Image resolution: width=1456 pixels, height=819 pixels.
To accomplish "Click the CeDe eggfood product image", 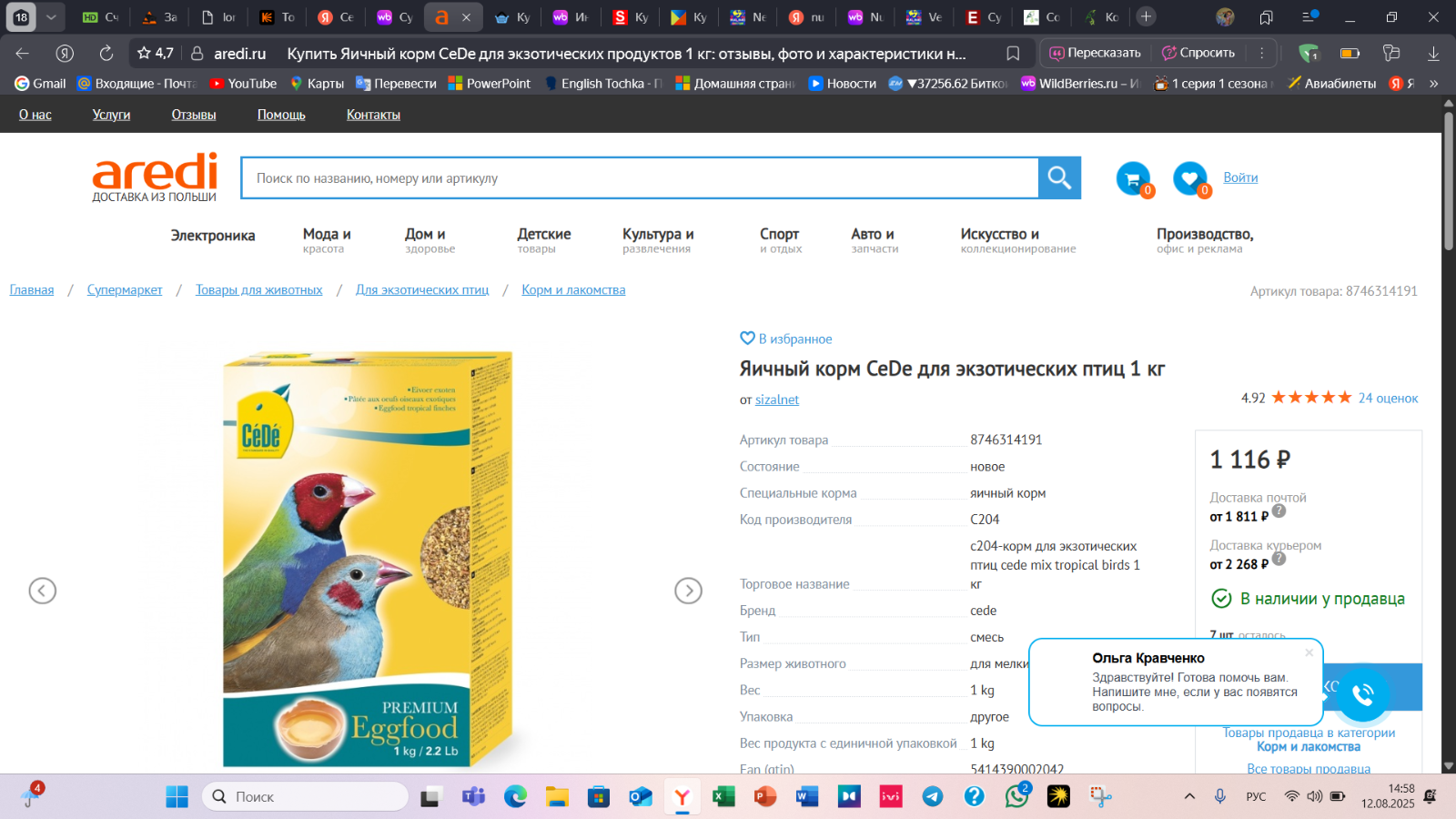I will coord(369,559).
